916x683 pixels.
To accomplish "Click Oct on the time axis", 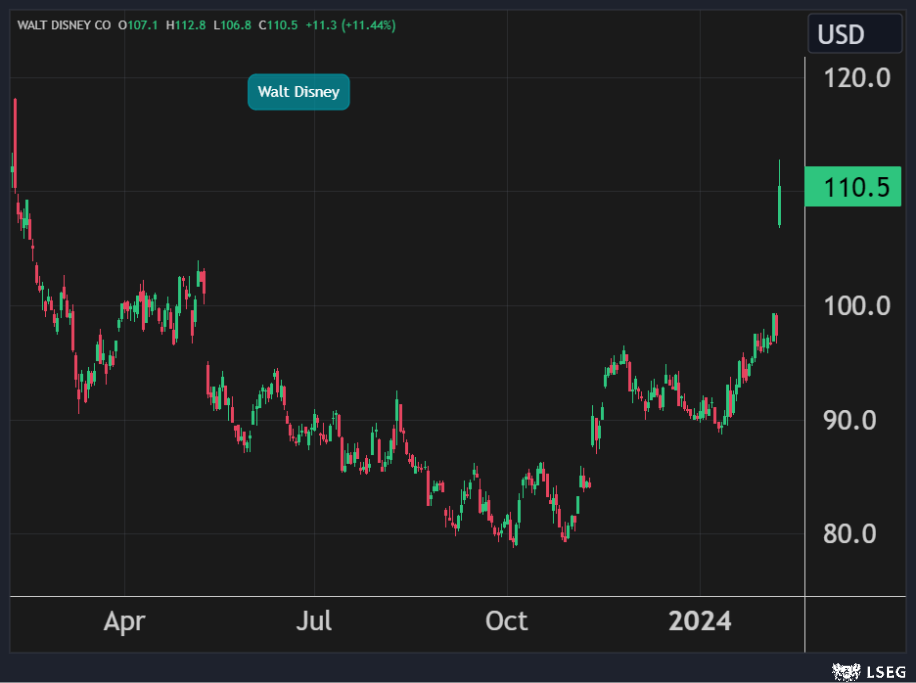I will tap(506, 621).
